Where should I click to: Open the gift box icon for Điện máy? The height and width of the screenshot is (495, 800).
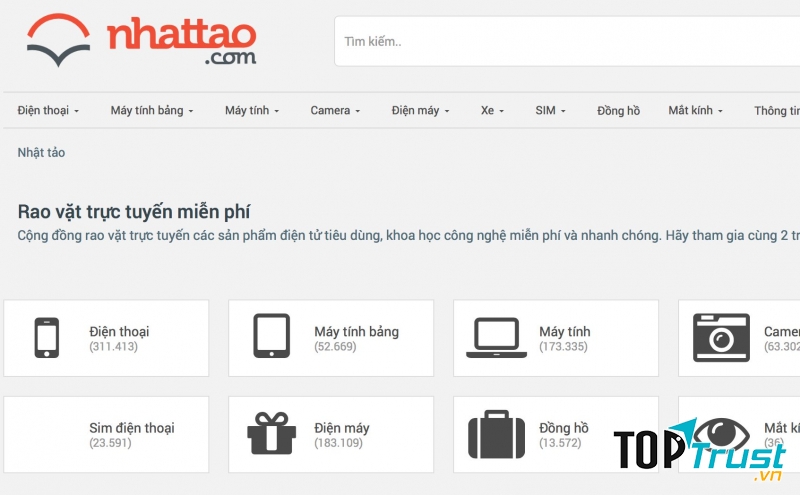click(x=271, y=433)
